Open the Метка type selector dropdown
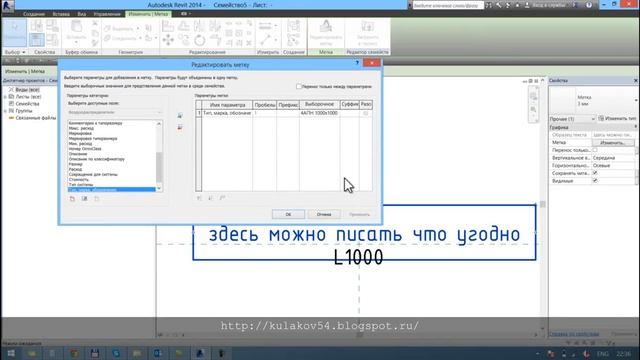The height and width of the screenshot is (360, 640). (636, 100)
